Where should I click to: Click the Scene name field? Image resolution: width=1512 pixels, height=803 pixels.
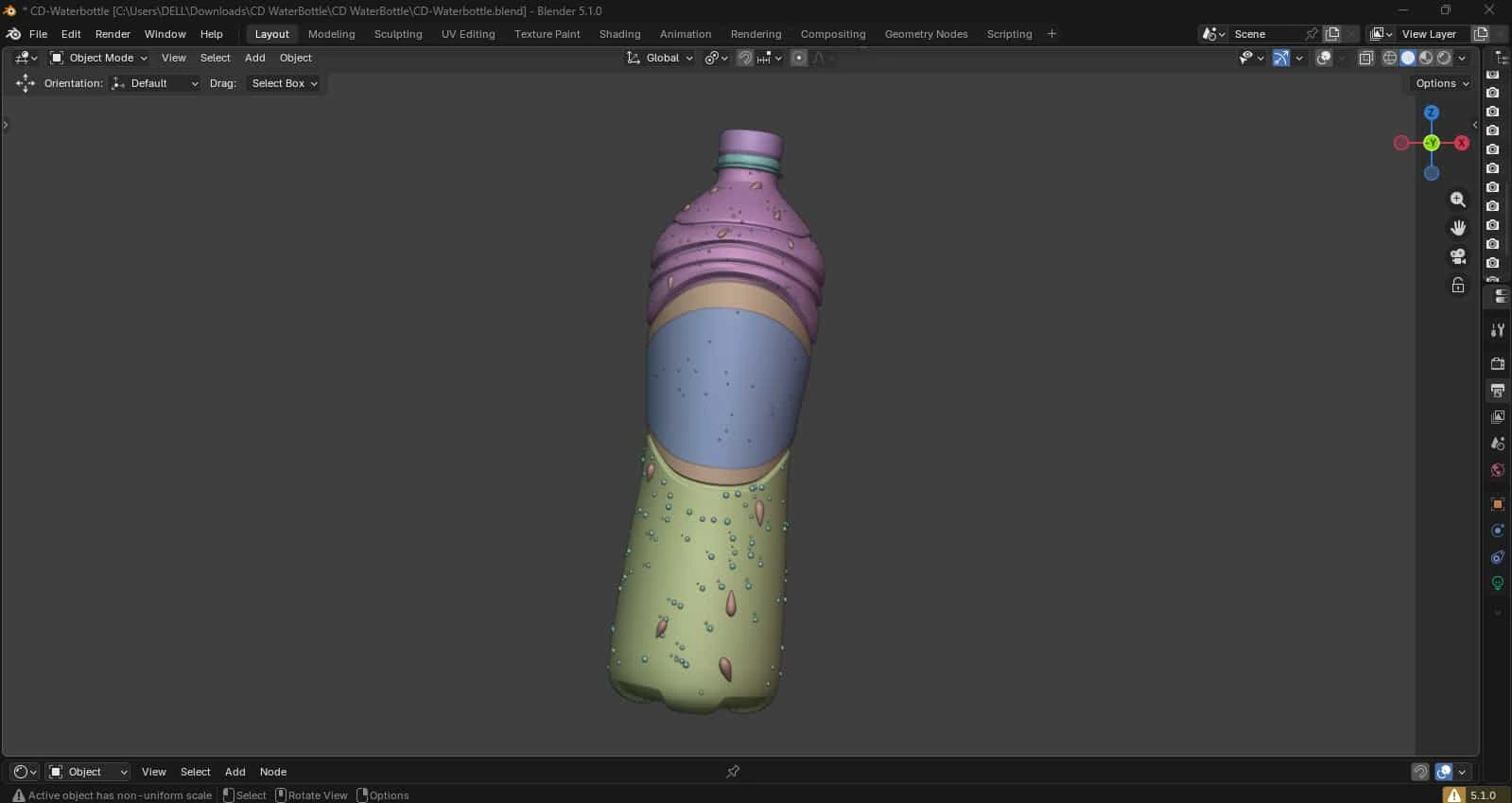[1265, 34]
